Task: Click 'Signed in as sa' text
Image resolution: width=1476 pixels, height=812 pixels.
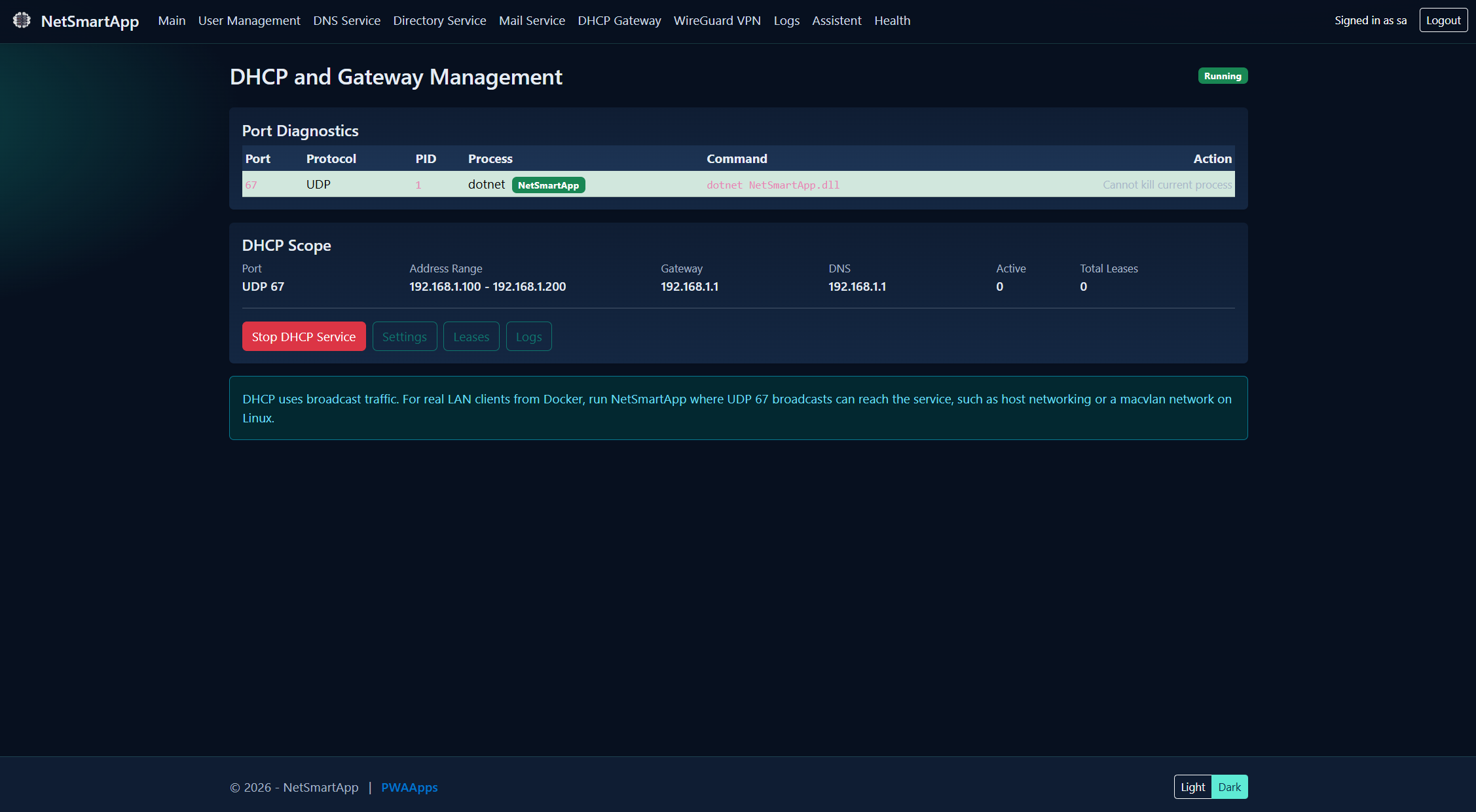Action: (x=1371, y=20)
